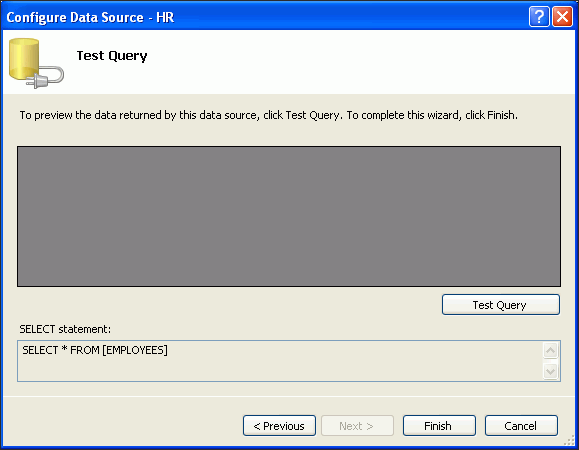Click the Test Query button

(501, 305)
